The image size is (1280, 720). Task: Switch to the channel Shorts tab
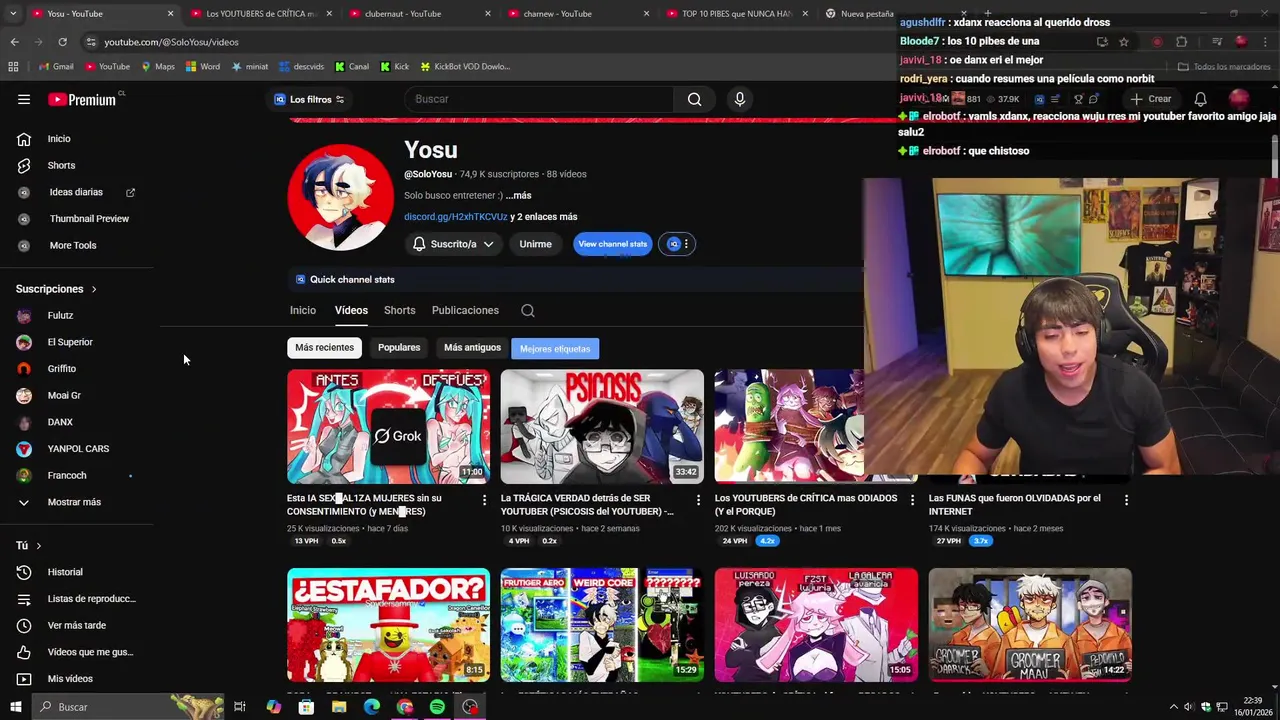click(x=399, y=310)
